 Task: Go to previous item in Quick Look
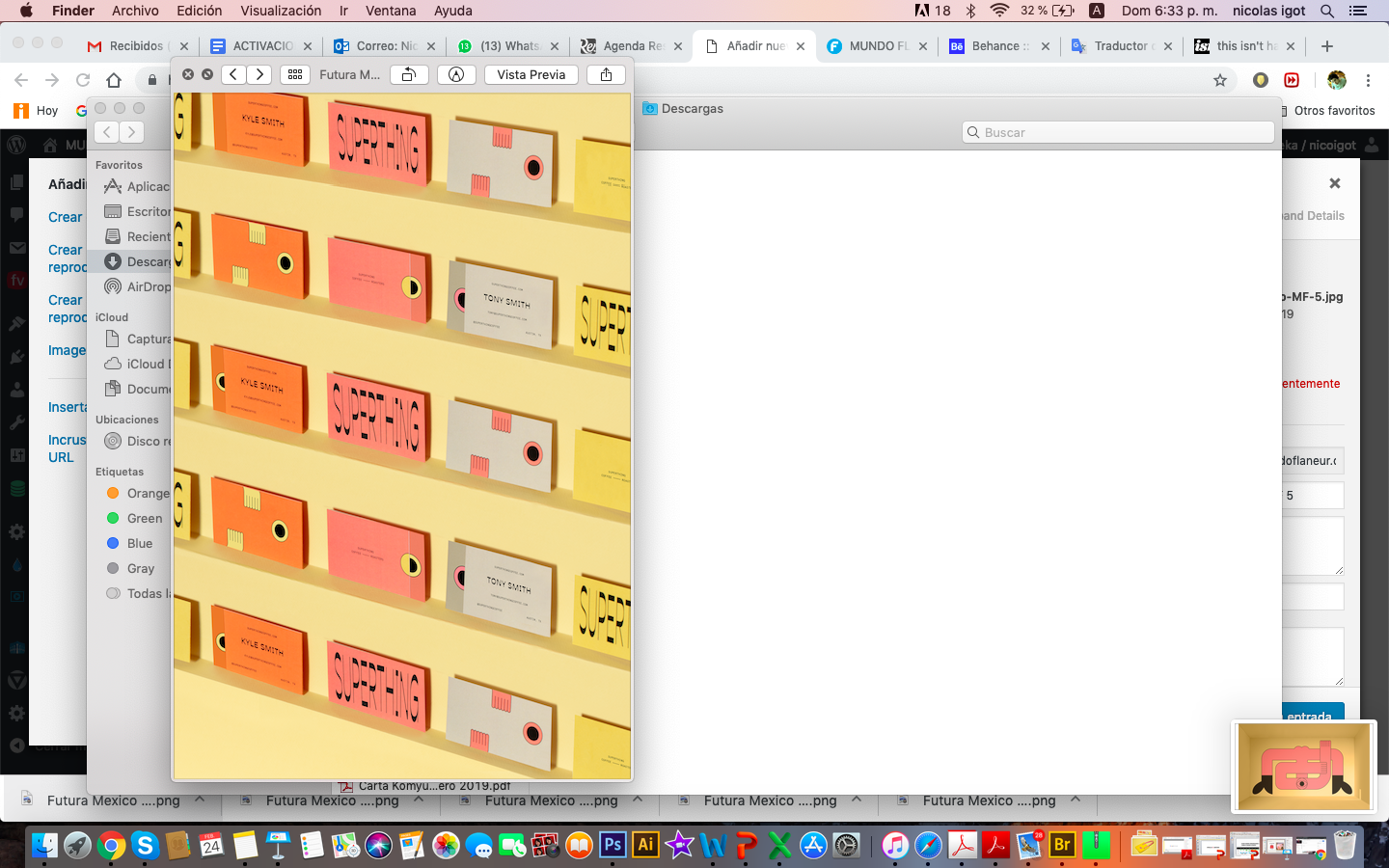233,74
